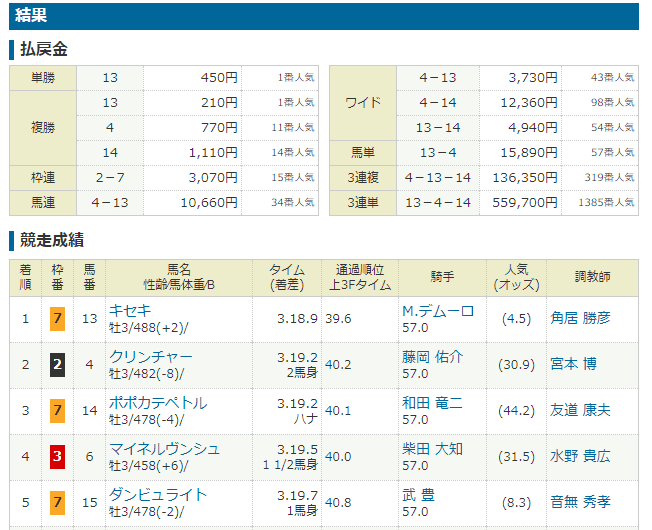This screenshot has width=652, height=530.
Task: Click the 3連単 payout label
Action: tap(363, 203)
